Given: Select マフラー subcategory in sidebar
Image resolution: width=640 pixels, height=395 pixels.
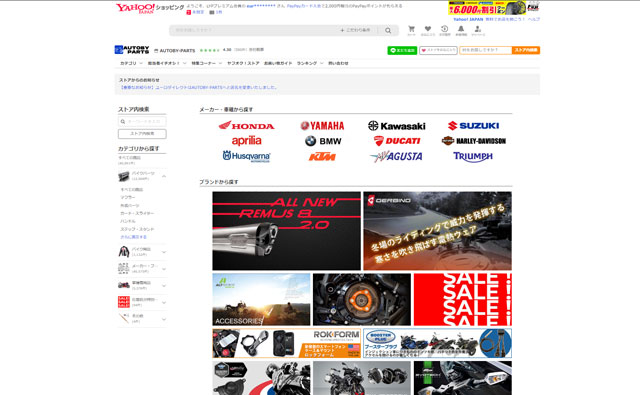Looking at the screenshot, I should (x=128, y=198).
